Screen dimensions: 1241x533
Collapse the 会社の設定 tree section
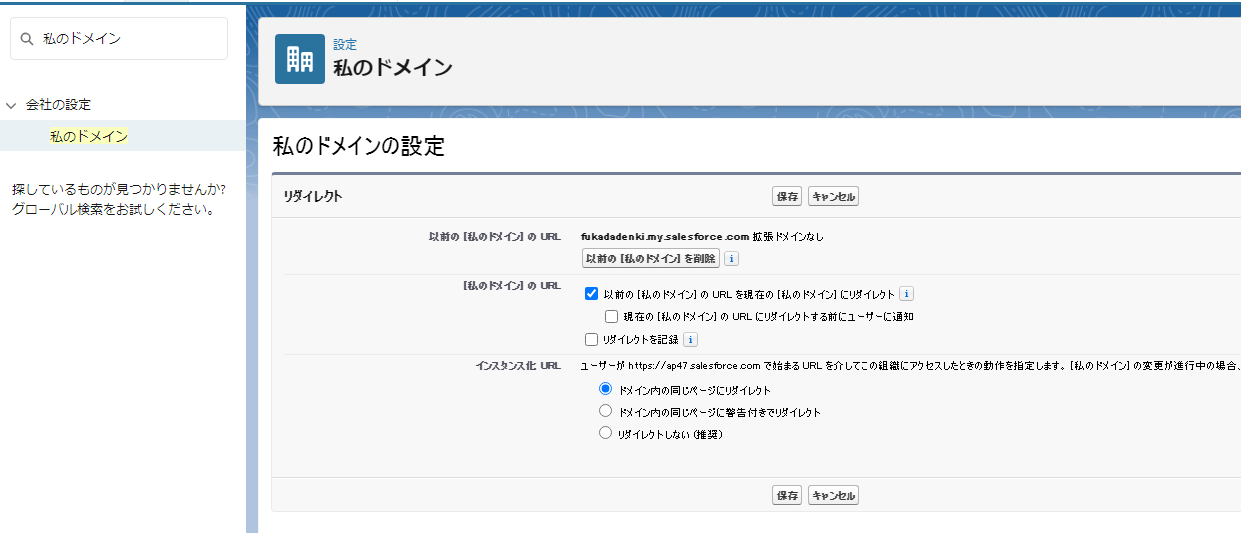[x=11, y=105]
